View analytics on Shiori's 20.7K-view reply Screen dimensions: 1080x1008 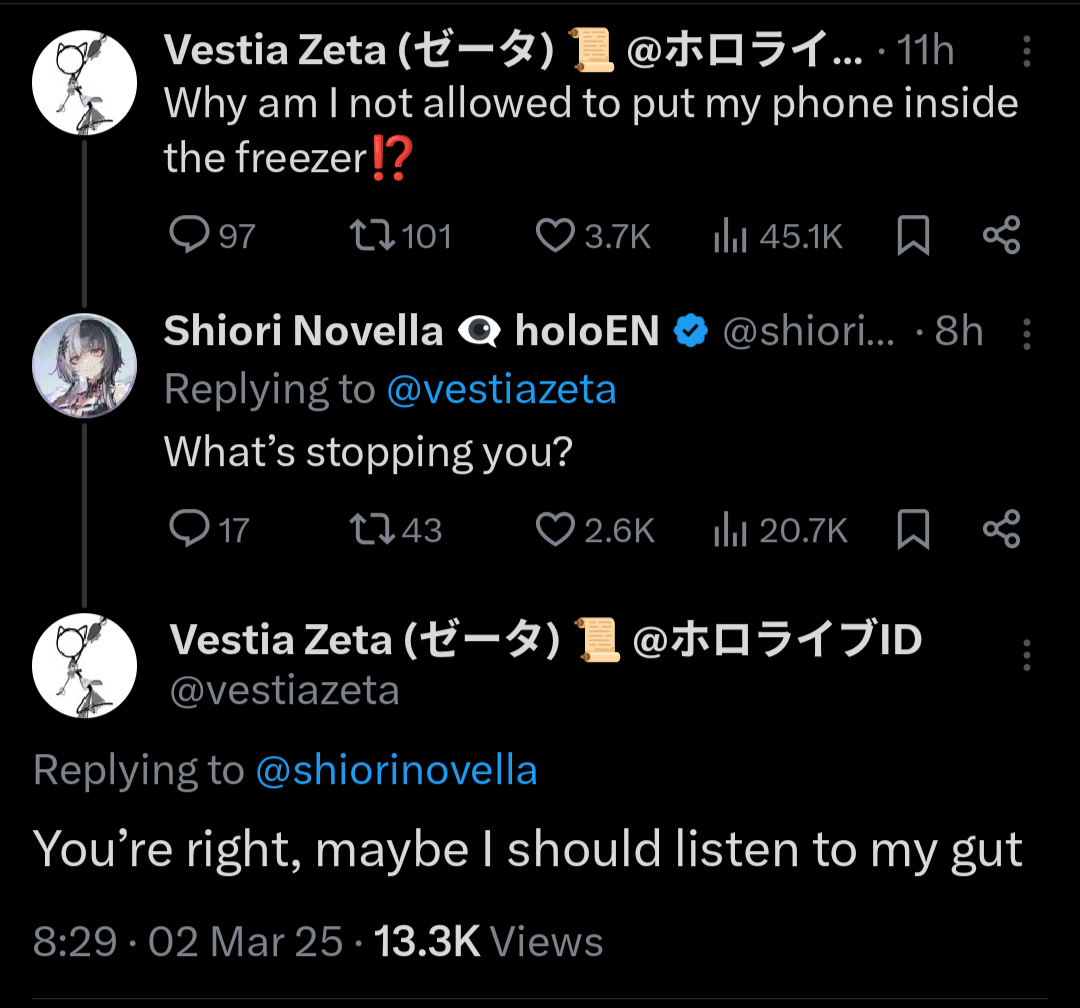(x=731, y=530)
